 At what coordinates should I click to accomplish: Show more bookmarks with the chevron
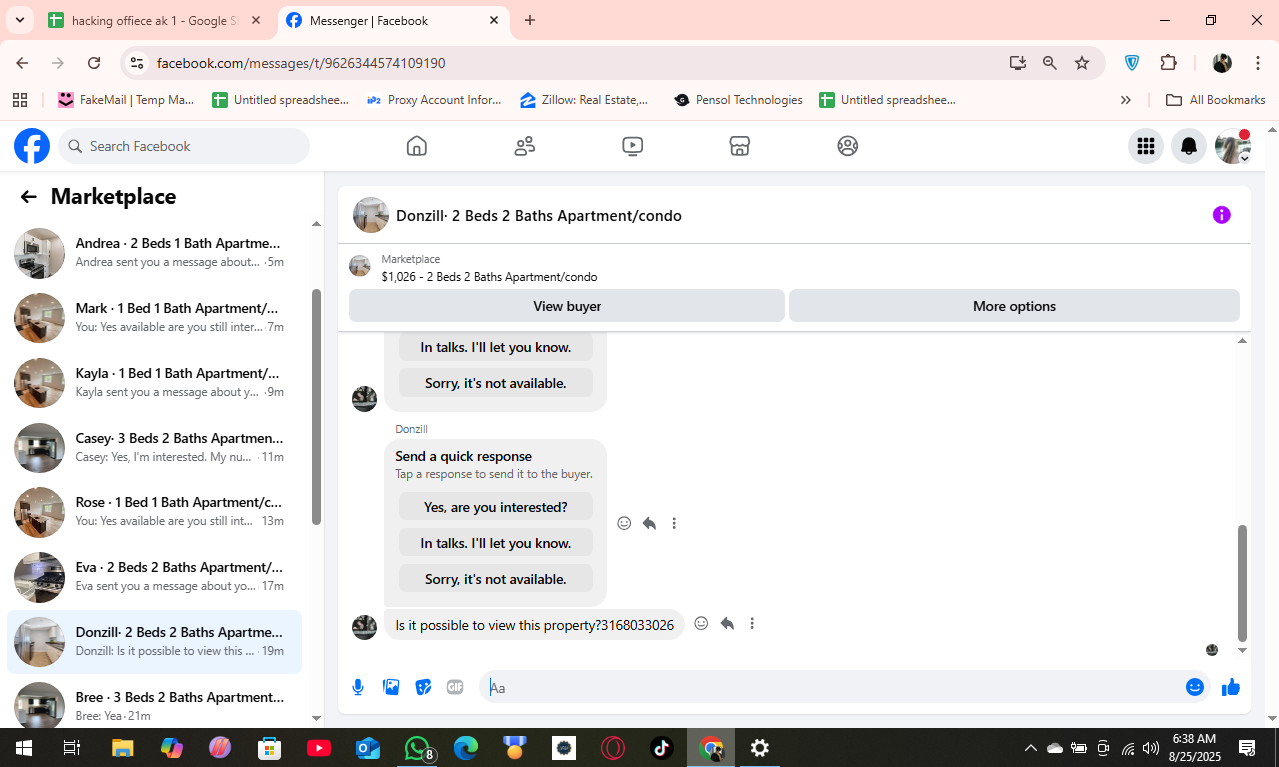(1126, 100)
